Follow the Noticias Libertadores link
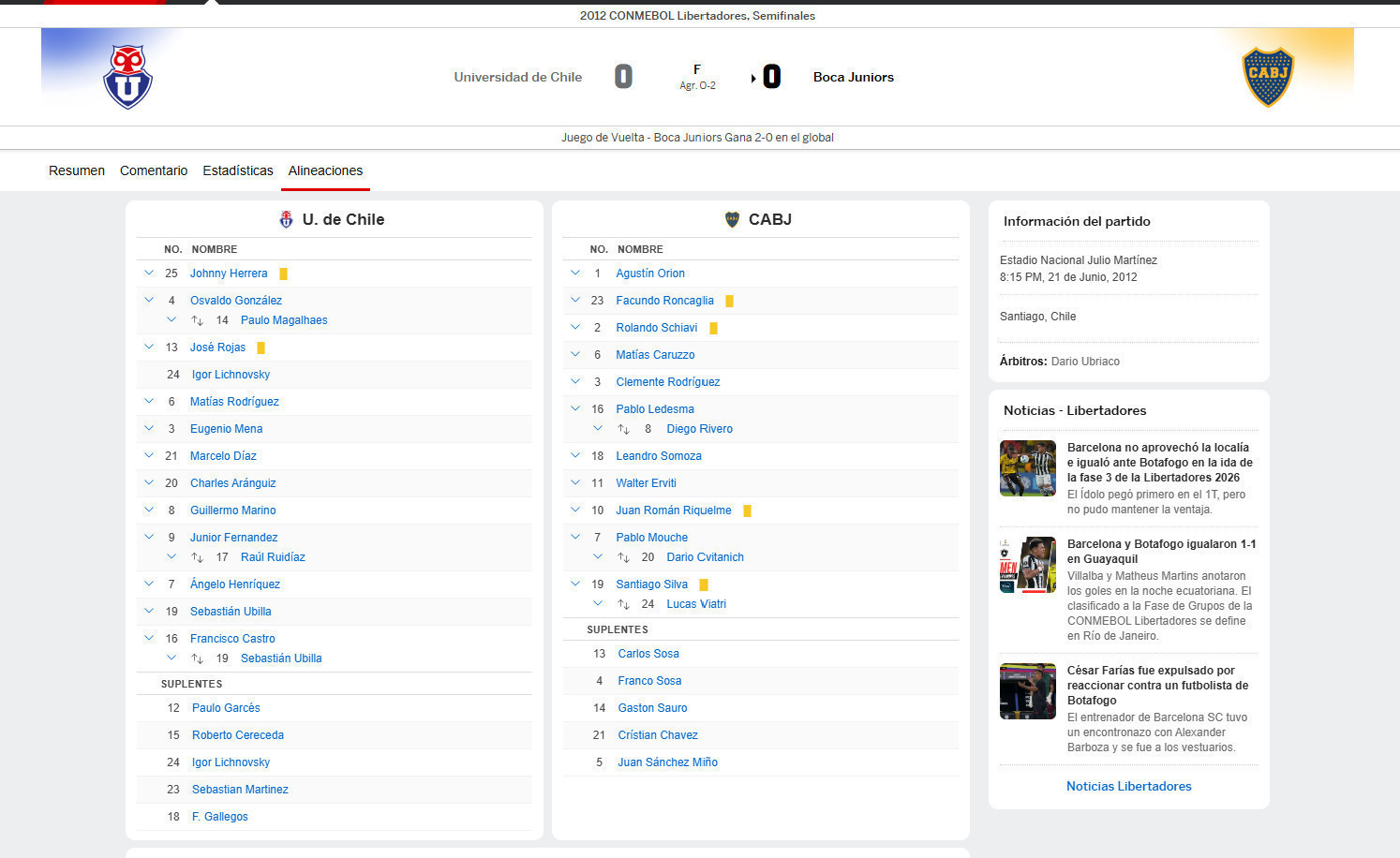Screen dimensions: 1400x858 point(1128,786)
